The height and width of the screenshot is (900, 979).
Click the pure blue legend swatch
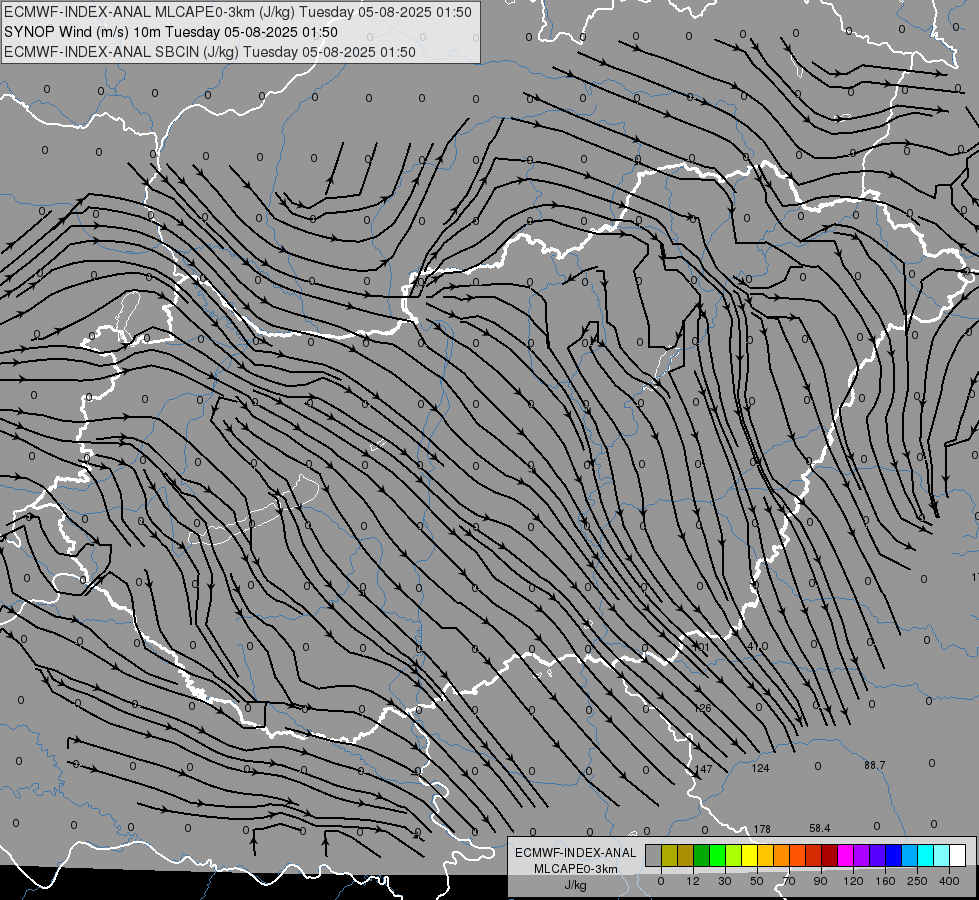(894, 855)
